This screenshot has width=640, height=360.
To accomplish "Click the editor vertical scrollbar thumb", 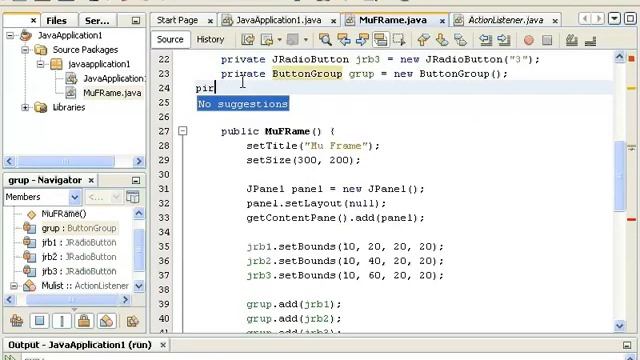I will coord(619,176).
